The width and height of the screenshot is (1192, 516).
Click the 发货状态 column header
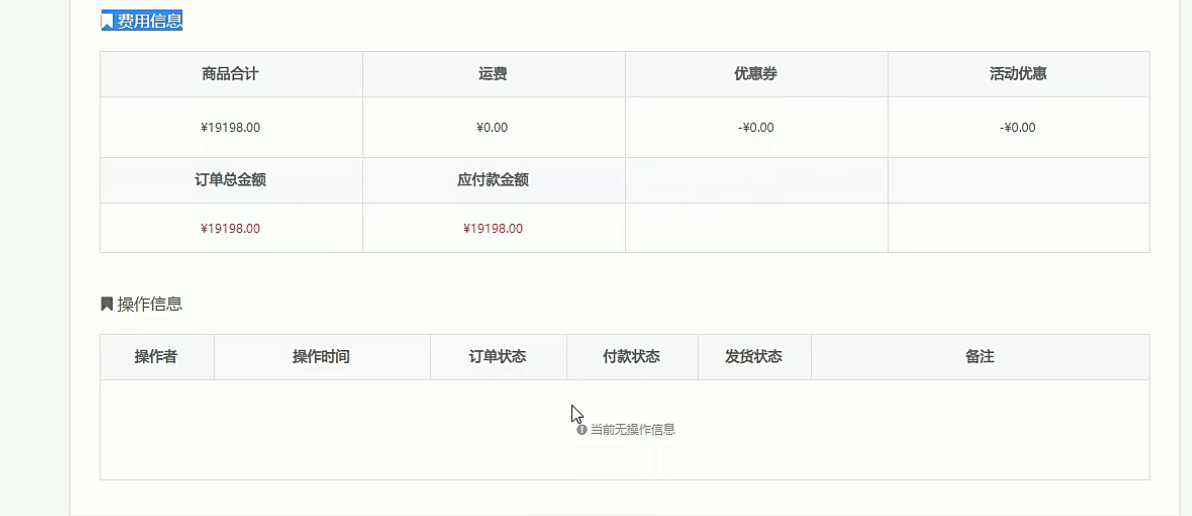(754, 356)
